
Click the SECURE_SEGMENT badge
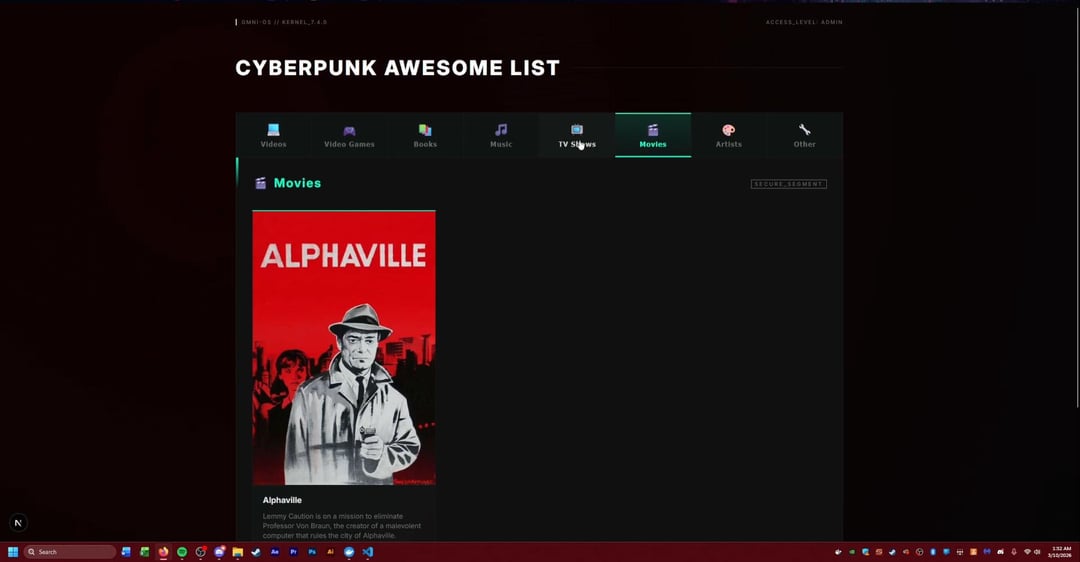pos(788,184)
